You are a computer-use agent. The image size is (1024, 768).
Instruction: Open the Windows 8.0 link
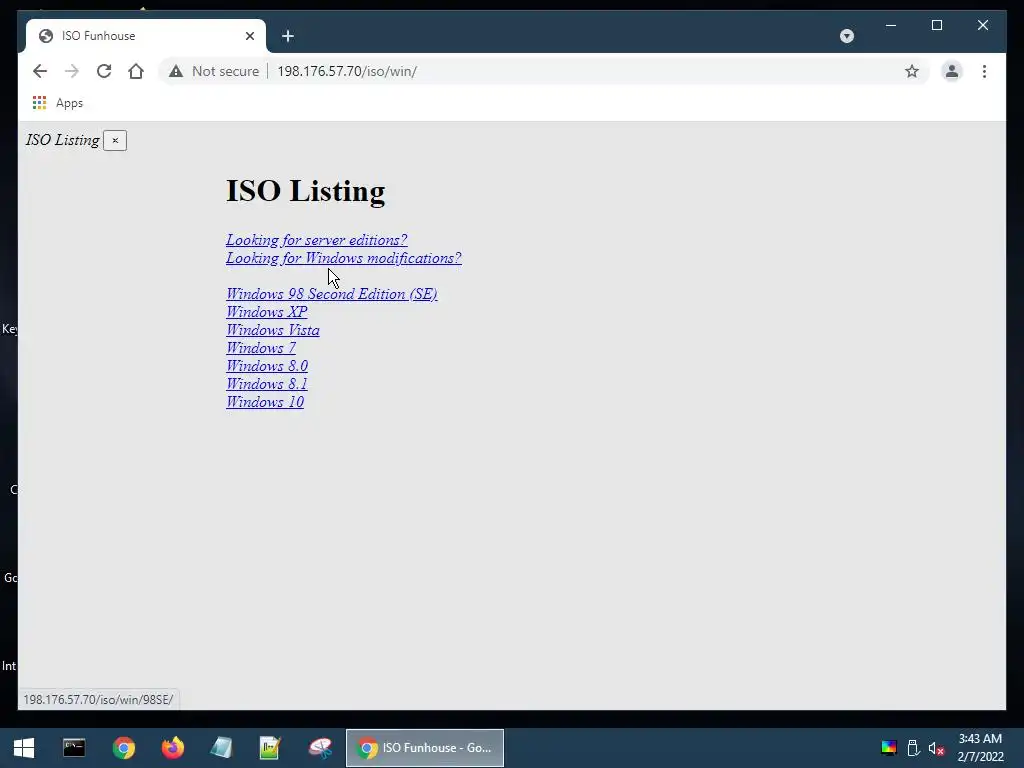point(266,366)
